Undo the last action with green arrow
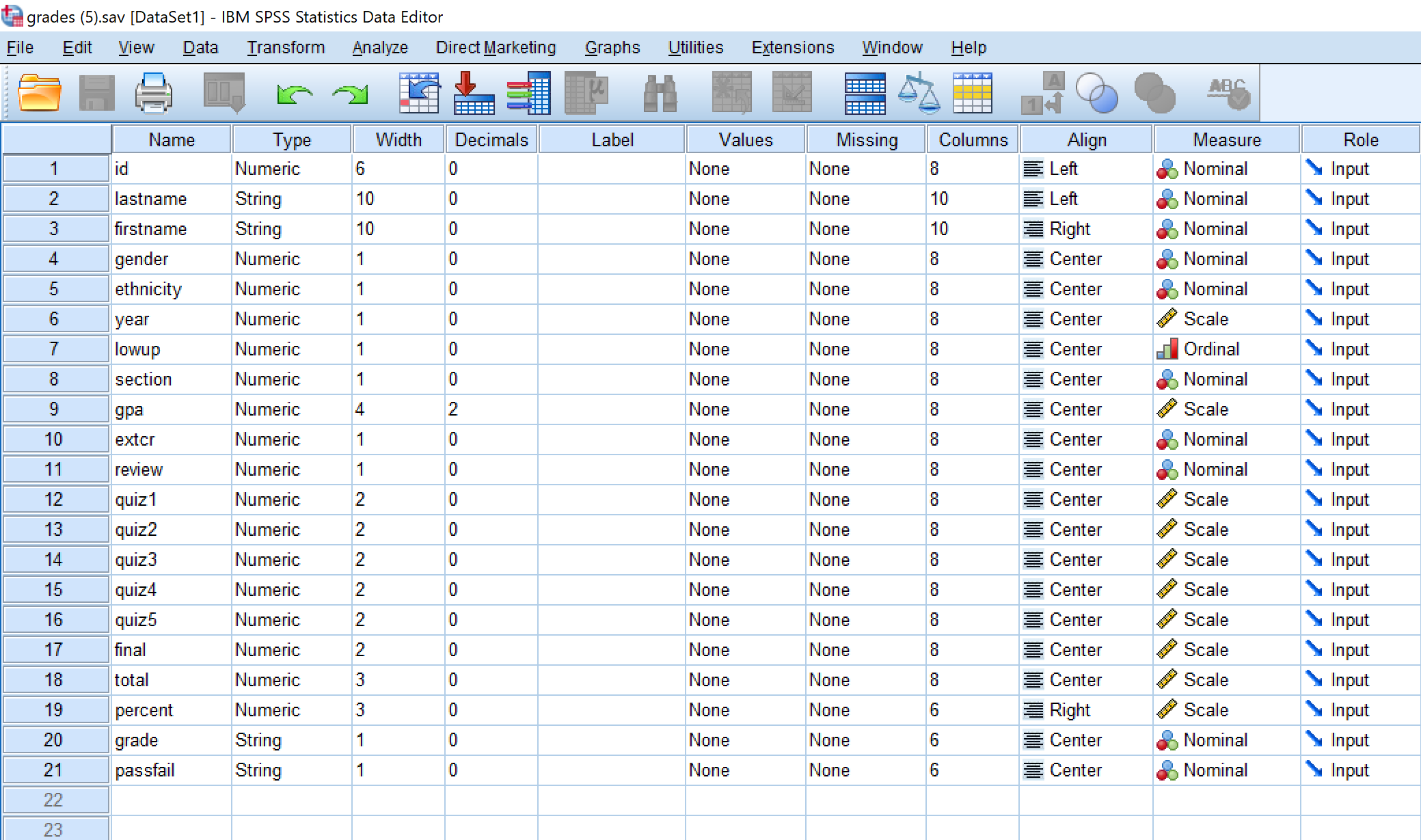 295,94
